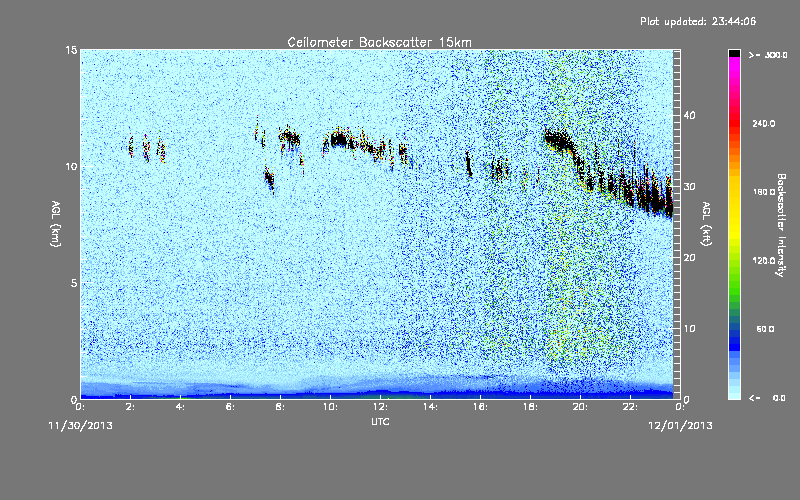800x500 pixels.
Task: Click the 10: hour tick label on time axis
Action: tap(330, 407)
